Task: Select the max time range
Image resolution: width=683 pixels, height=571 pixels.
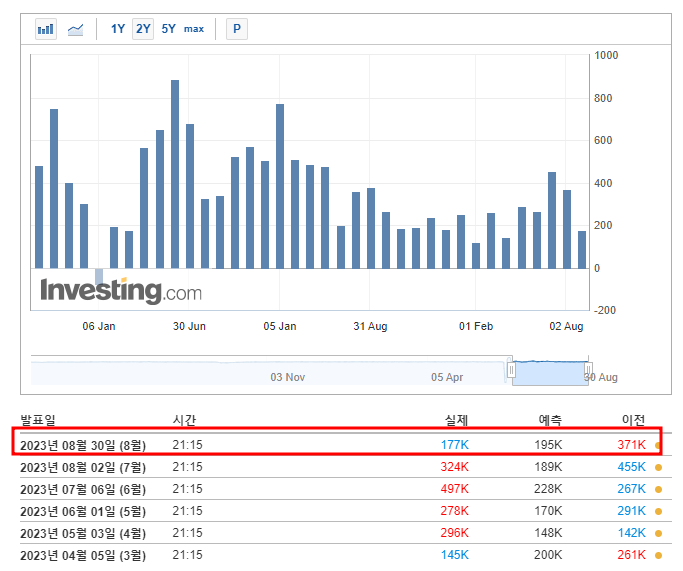Action: [x=194, y=29]
